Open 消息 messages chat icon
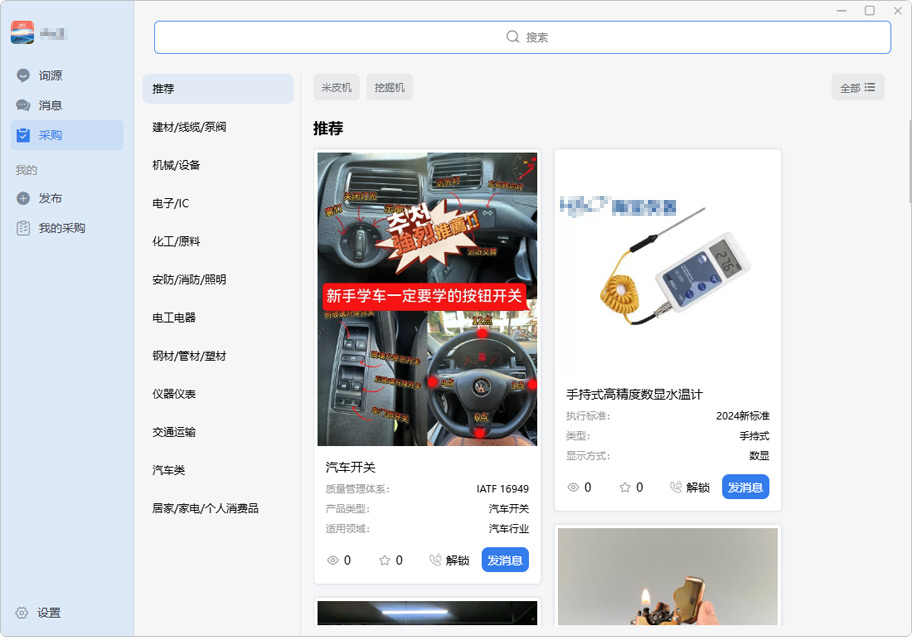The height and width of the screenshot is (637, 912). pos(23,105)
